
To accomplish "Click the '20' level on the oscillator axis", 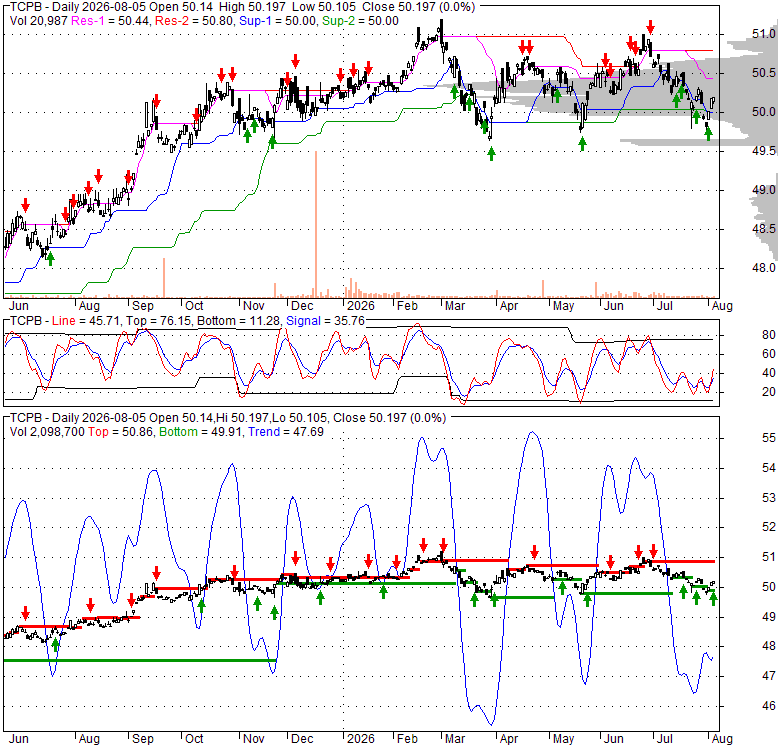I will [769, 391].
